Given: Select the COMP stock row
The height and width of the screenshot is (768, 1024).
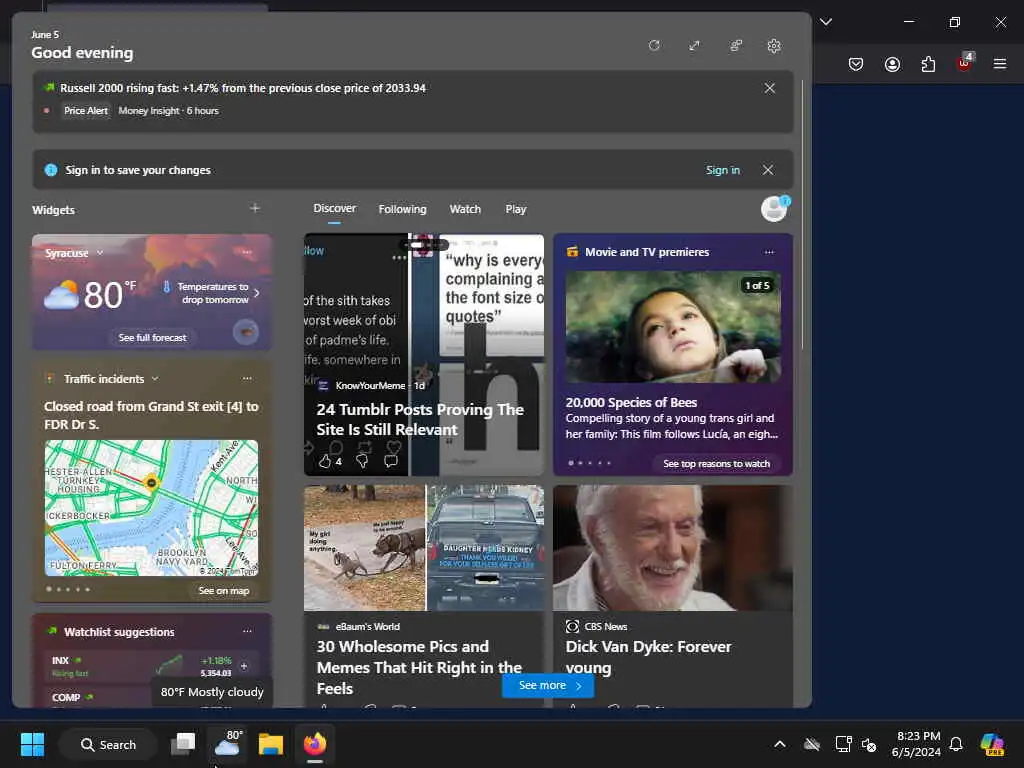Looking at the screenshot, I should [x=98, y=697].
